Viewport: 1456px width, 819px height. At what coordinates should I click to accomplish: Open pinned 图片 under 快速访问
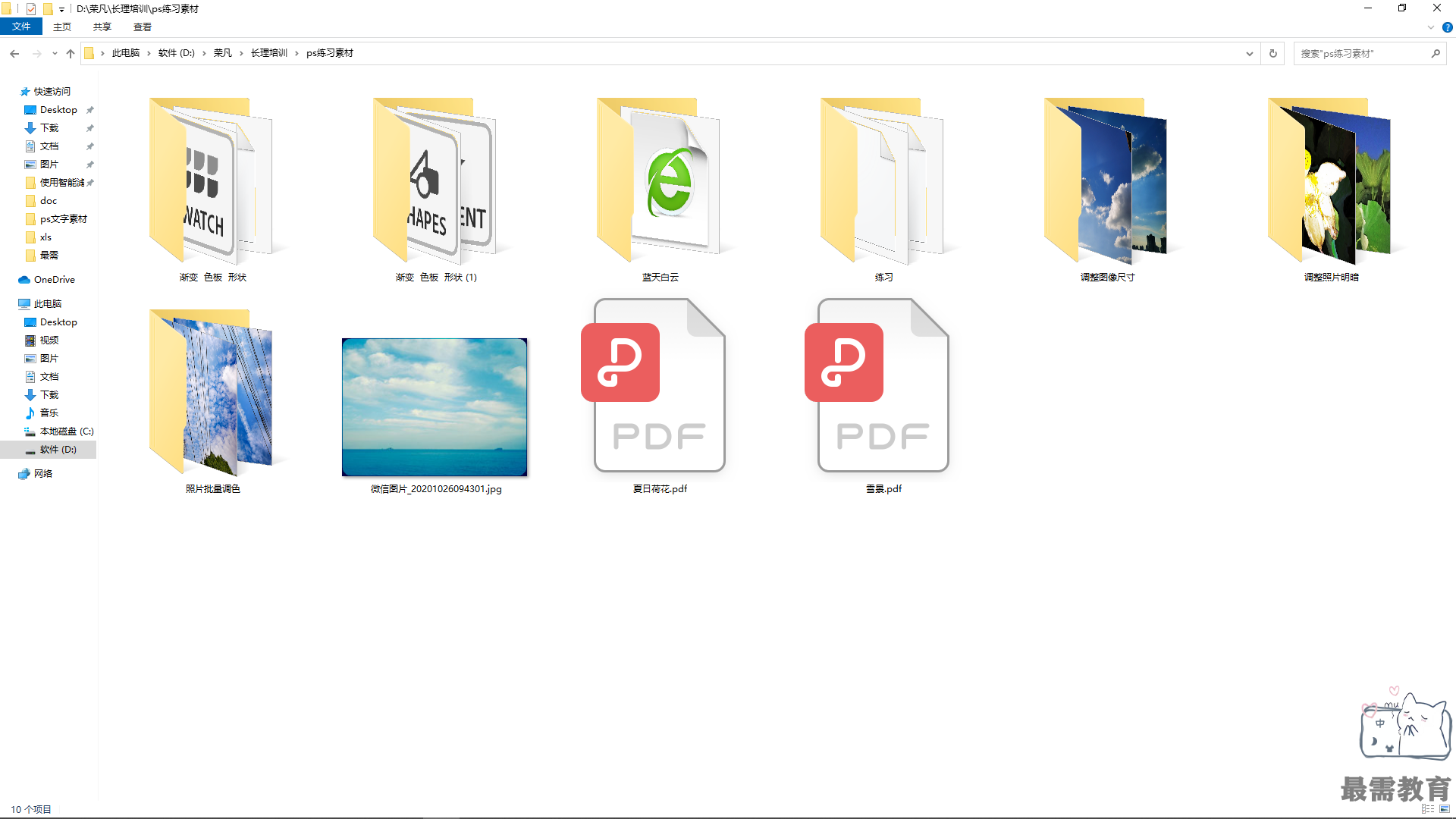[49, 165]
